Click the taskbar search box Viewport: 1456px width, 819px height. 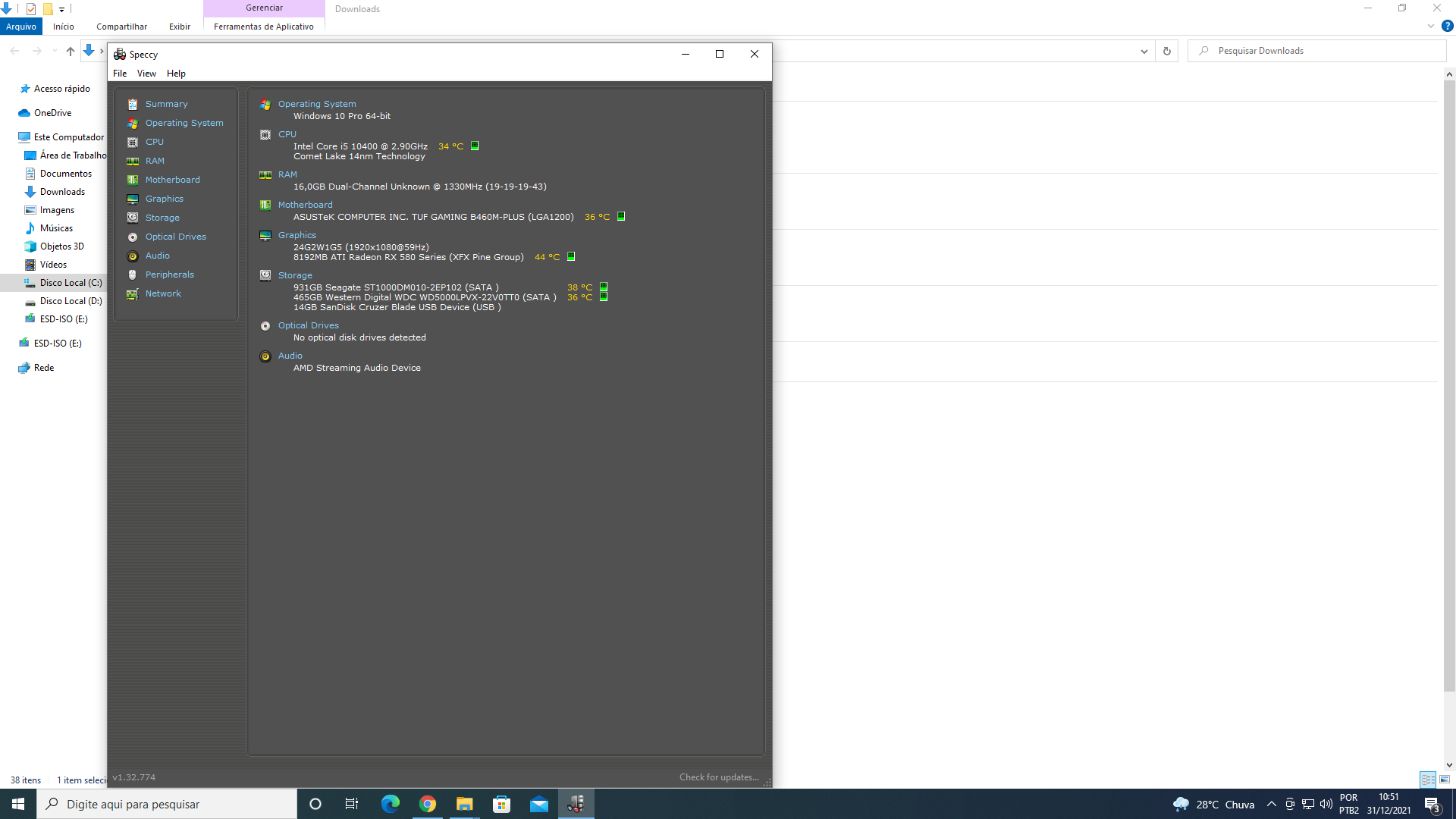tap(167, 804)
